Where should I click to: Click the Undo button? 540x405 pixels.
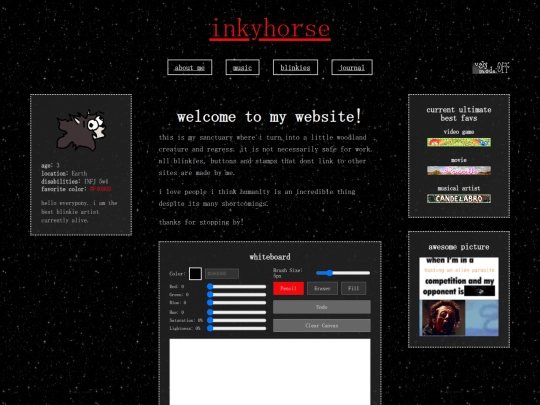322,307
